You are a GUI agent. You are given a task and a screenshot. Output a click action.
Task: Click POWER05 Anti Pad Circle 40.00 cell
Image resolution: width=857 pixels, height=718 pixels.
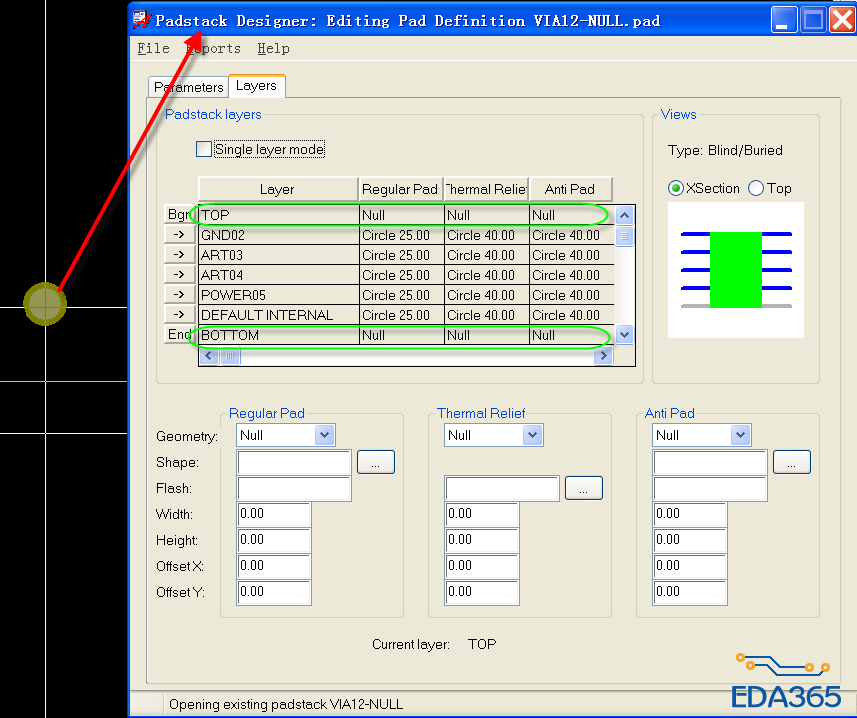coord(572,295)
